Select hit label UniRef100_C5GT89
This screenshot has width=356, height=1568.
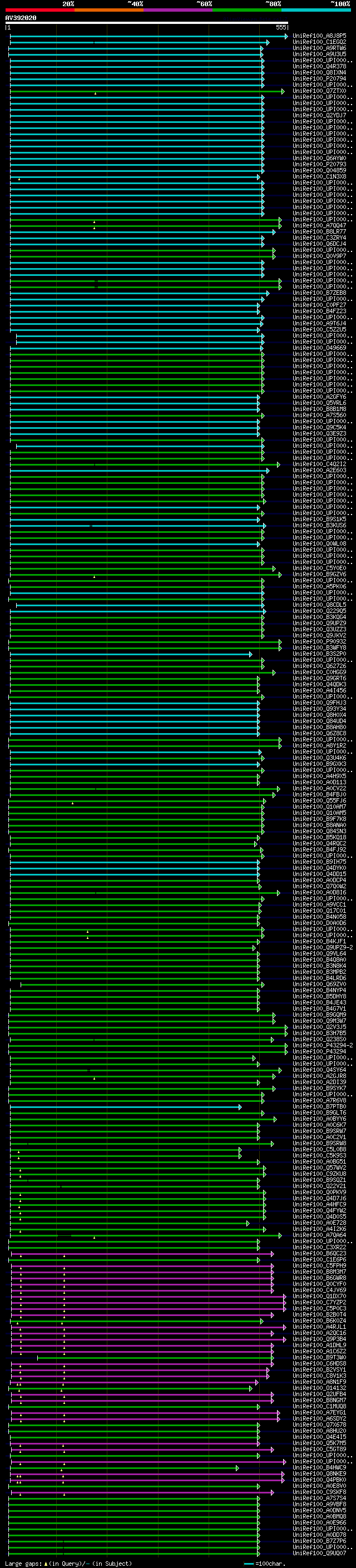point(319,1449)
